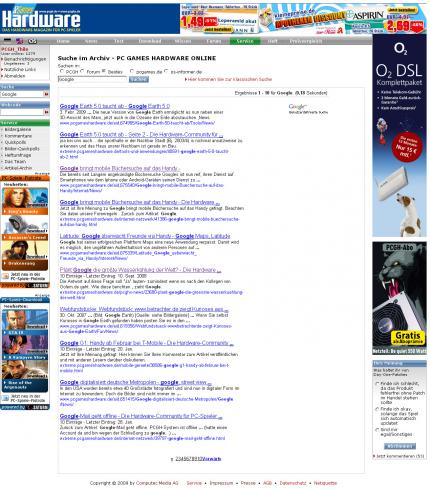Click Heftumfrage in the Service sidebar

[x=18, y=155]
